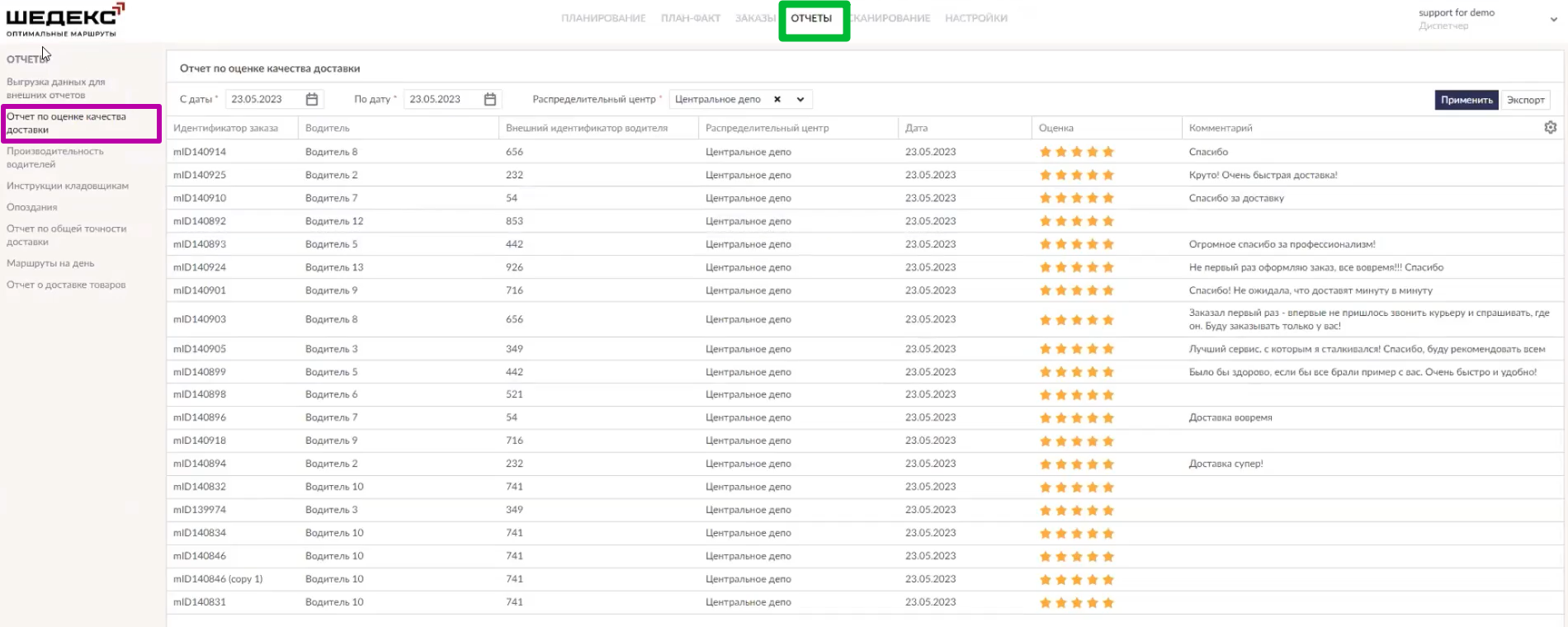Sort by the Оценка column header
1568x627 pixels.
click(x=1056, y=128)
